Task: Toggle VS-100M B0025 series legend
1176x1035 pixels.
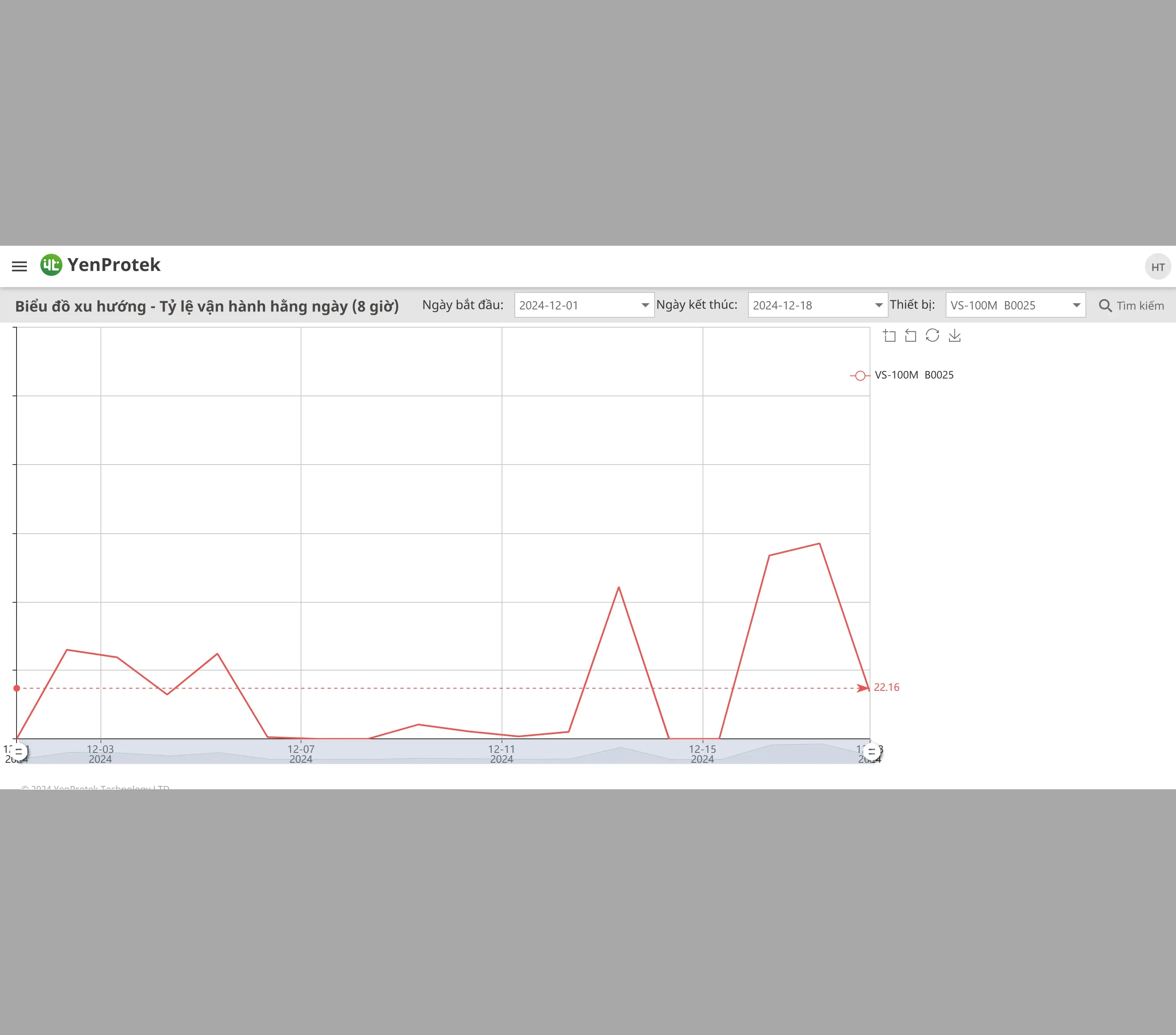Action: click(901, 375)
